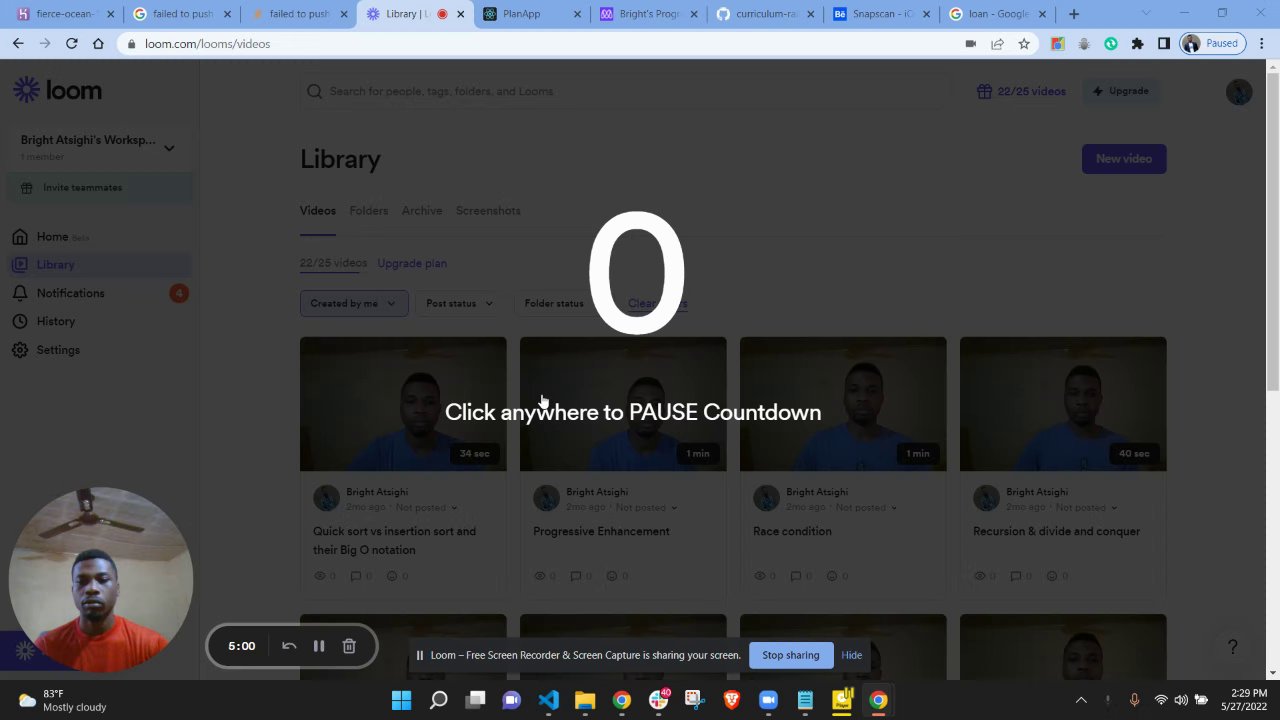Open weather widget 83°F Mostly cloudy
Screen dimensions: 1280x720
pyautogui.click(x=62, y=700)
